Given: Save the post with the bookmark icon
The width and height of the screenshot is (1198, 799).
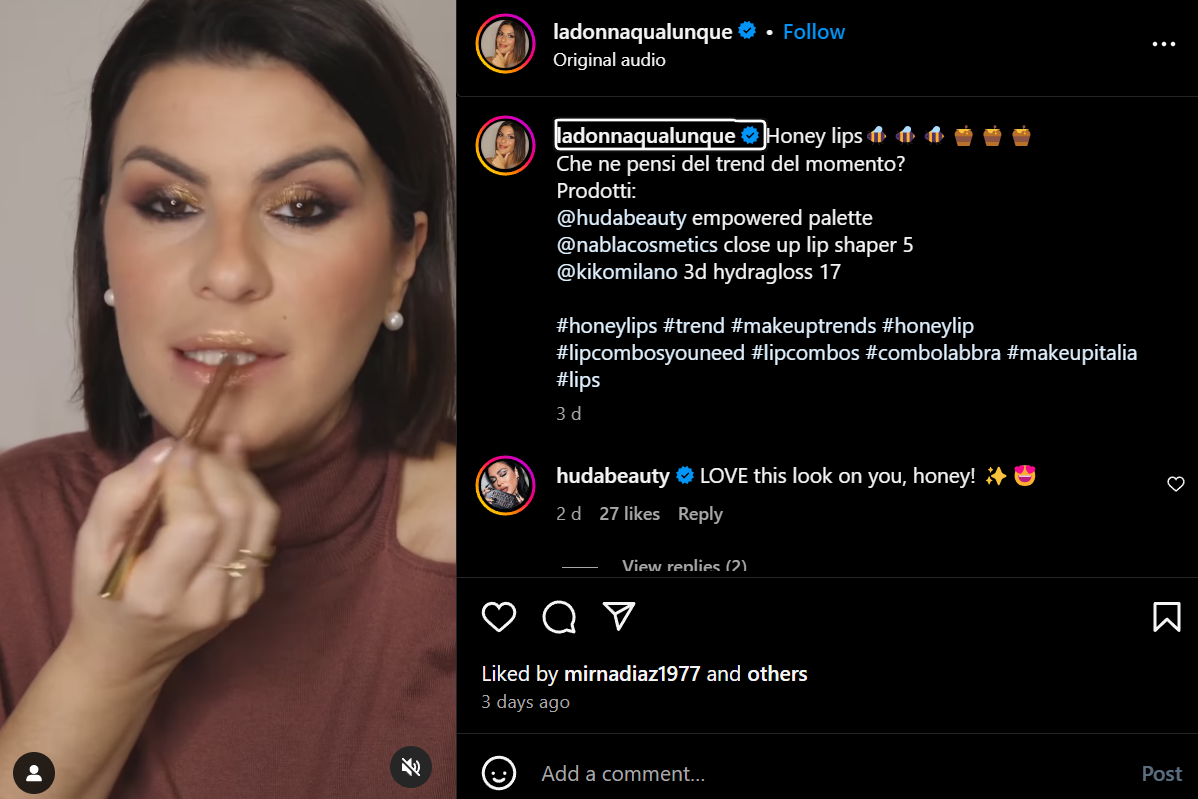Looking at the screenshot, I should click(1167, 617).
